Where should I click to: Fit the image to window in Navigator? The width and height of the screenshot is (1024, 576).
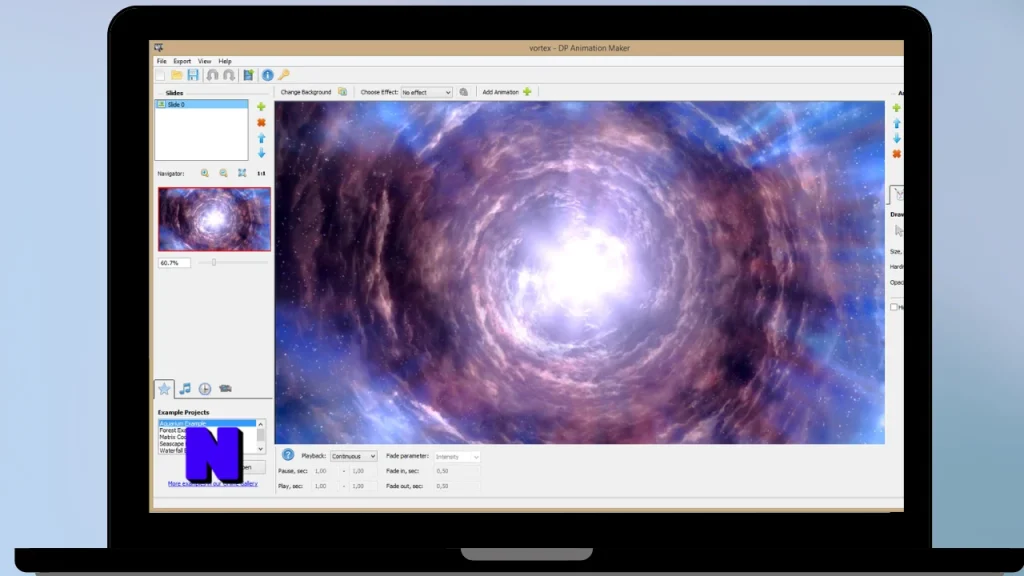tap(242, 174)
